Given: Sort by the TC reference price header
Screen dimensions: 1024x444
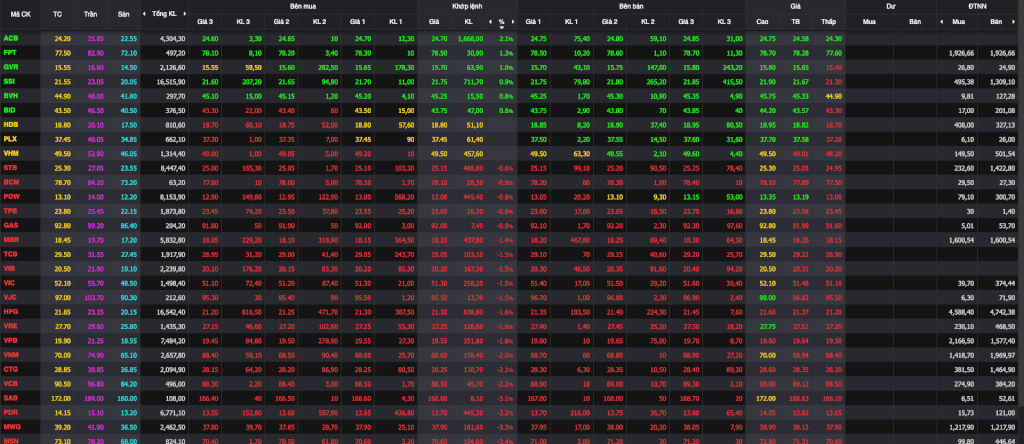Looking at the screenshot, I should point(57,14).
